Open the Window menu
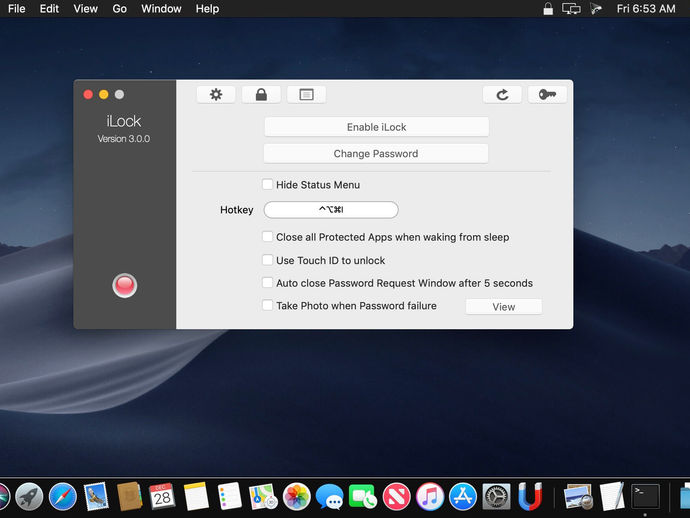This screenshot has width=690, height=518. pyautogui.click(x=161, y=9)
